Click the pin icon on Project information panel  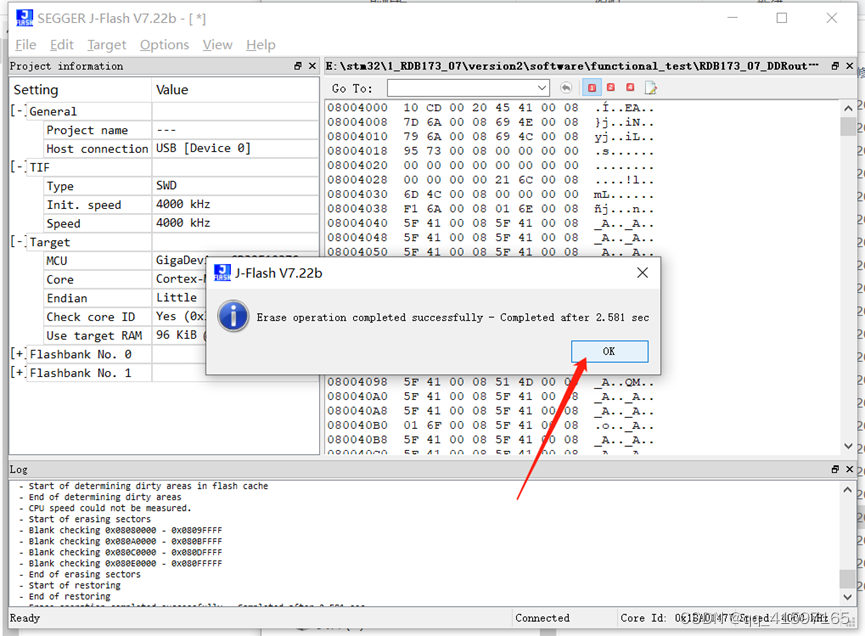click(296, 66)
